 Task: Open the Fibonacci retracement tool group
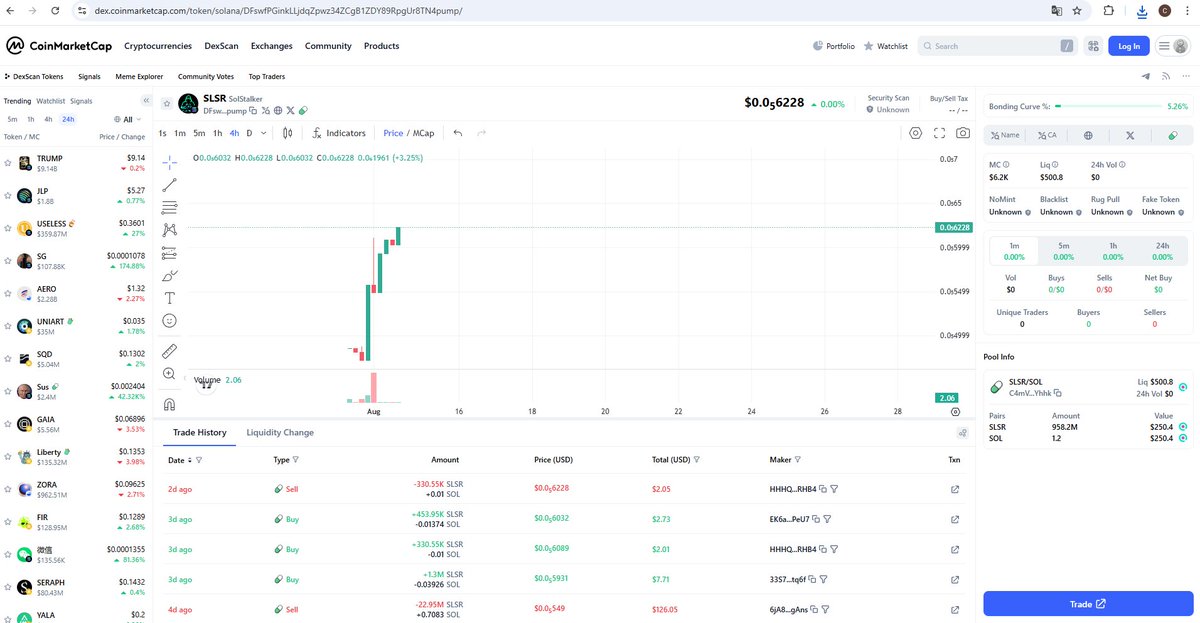click(169, 207)
